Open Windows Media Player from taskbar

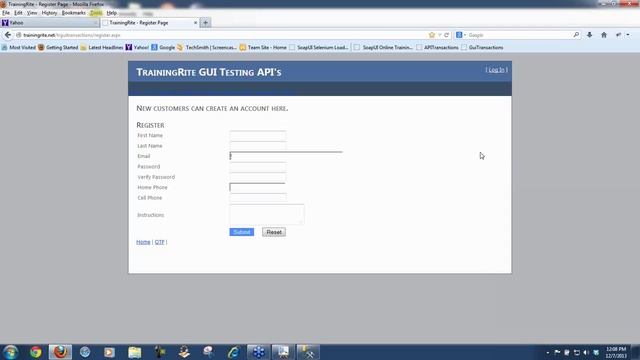tap(109, 352)
